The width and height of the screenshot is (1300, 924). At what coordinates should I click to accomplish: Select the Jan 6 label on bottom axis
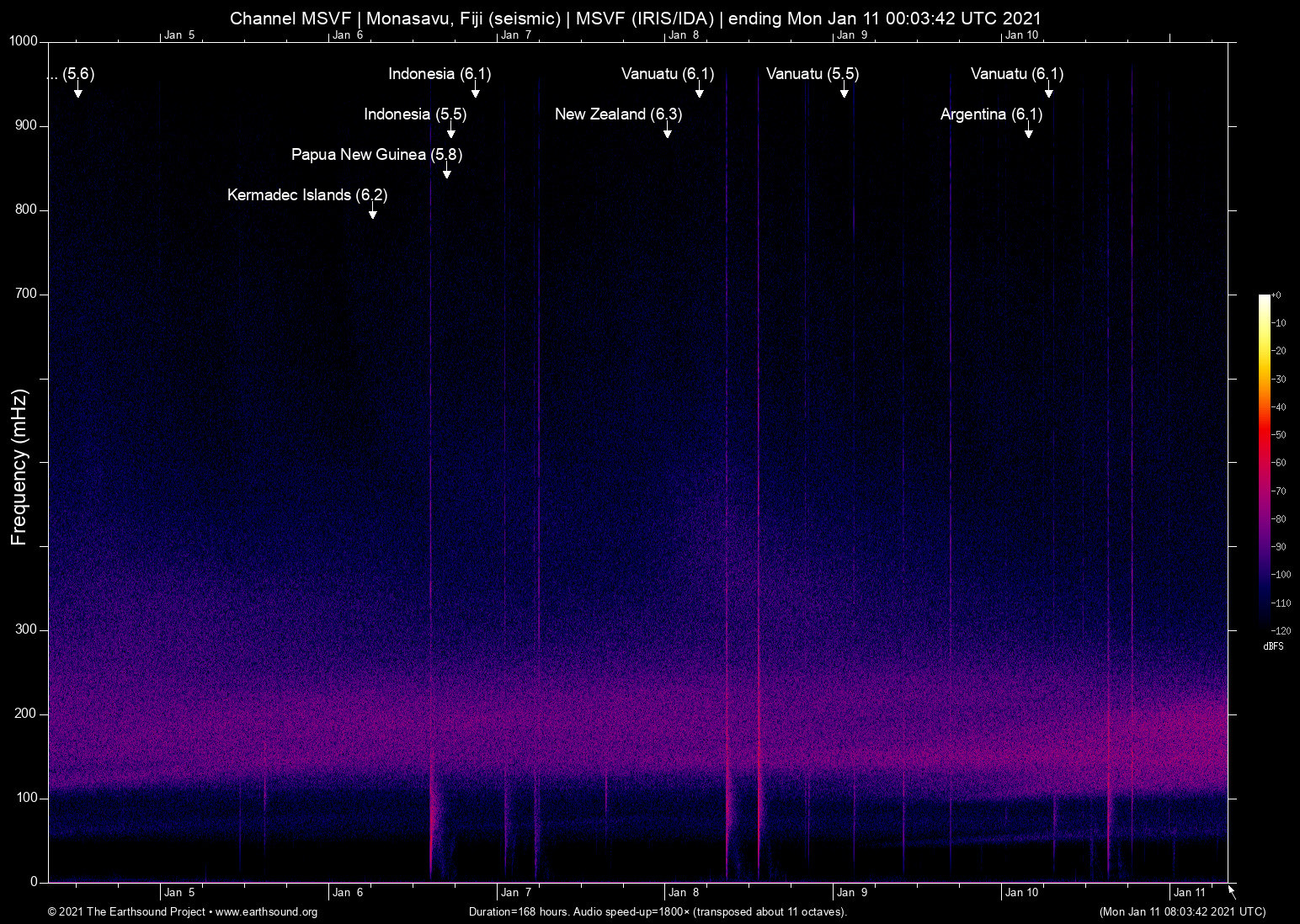(x=348, y=892)
